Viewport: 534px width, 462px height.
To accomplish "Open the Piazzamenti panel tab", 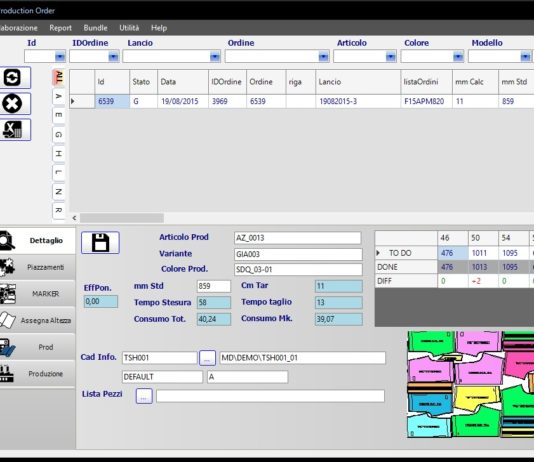I will [37, 267].
